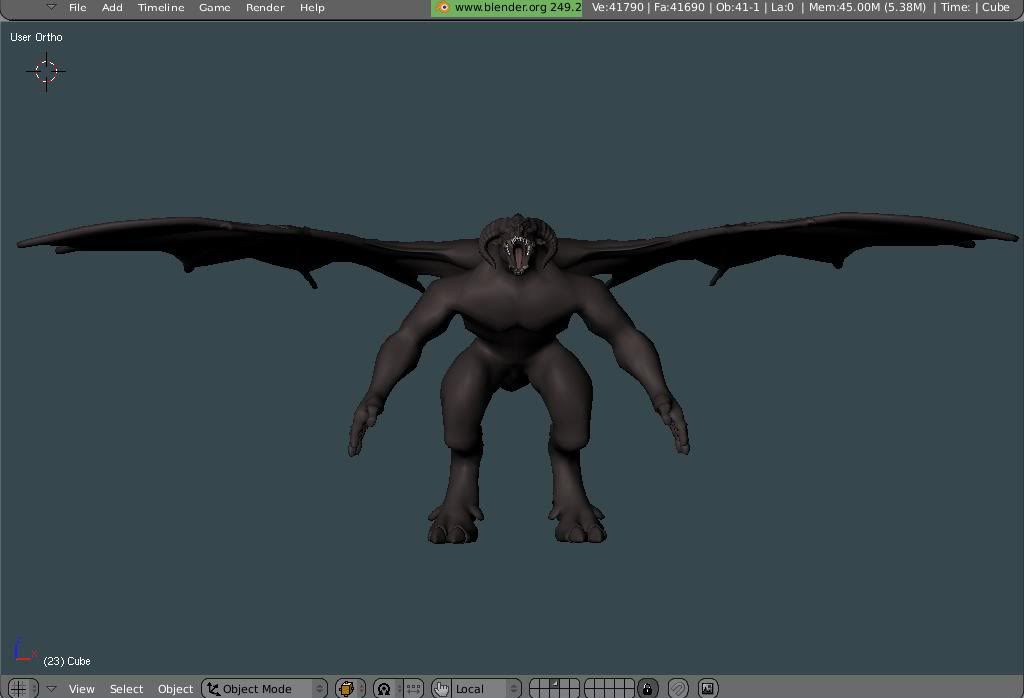Click the snap magnet icon
Screen dimensions: 1024x698
click(x=678, y=688)
